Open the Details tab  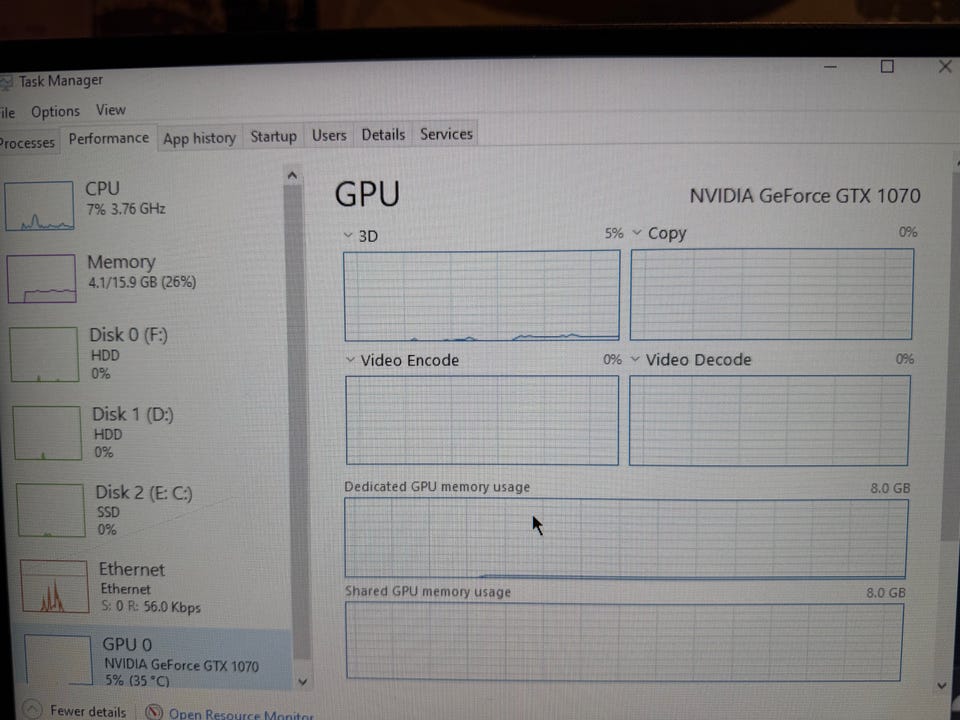[383, 135]
